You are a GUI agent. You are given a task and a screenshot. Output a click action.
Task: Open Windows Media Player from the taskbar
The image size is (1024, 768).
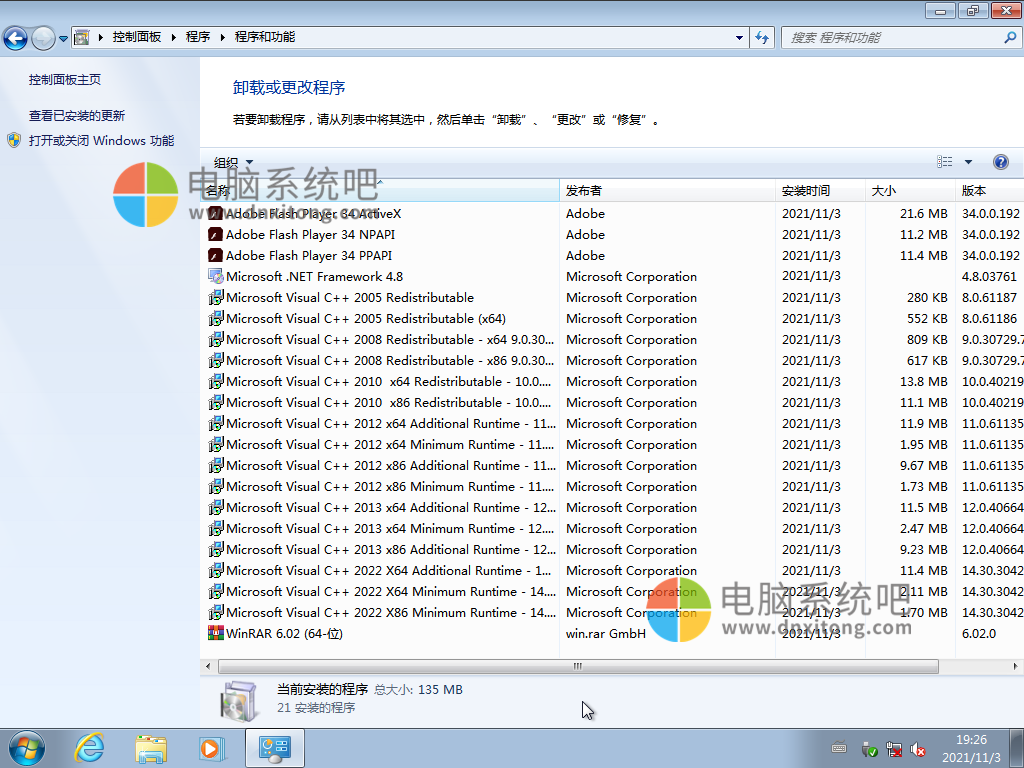tap(212, 747)
